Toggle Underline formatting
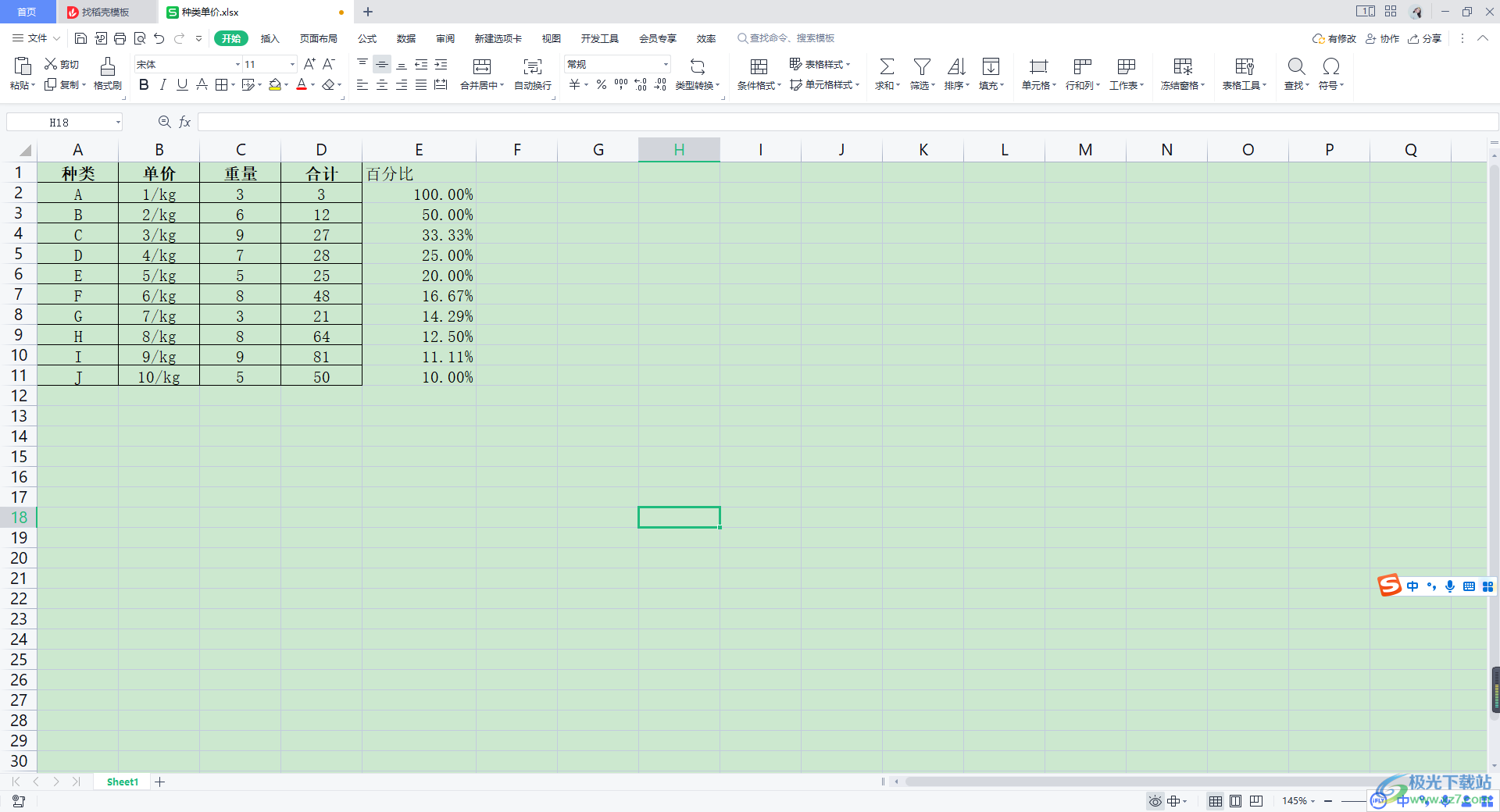This screenshot has height=812, width=1500. point(182,84)
